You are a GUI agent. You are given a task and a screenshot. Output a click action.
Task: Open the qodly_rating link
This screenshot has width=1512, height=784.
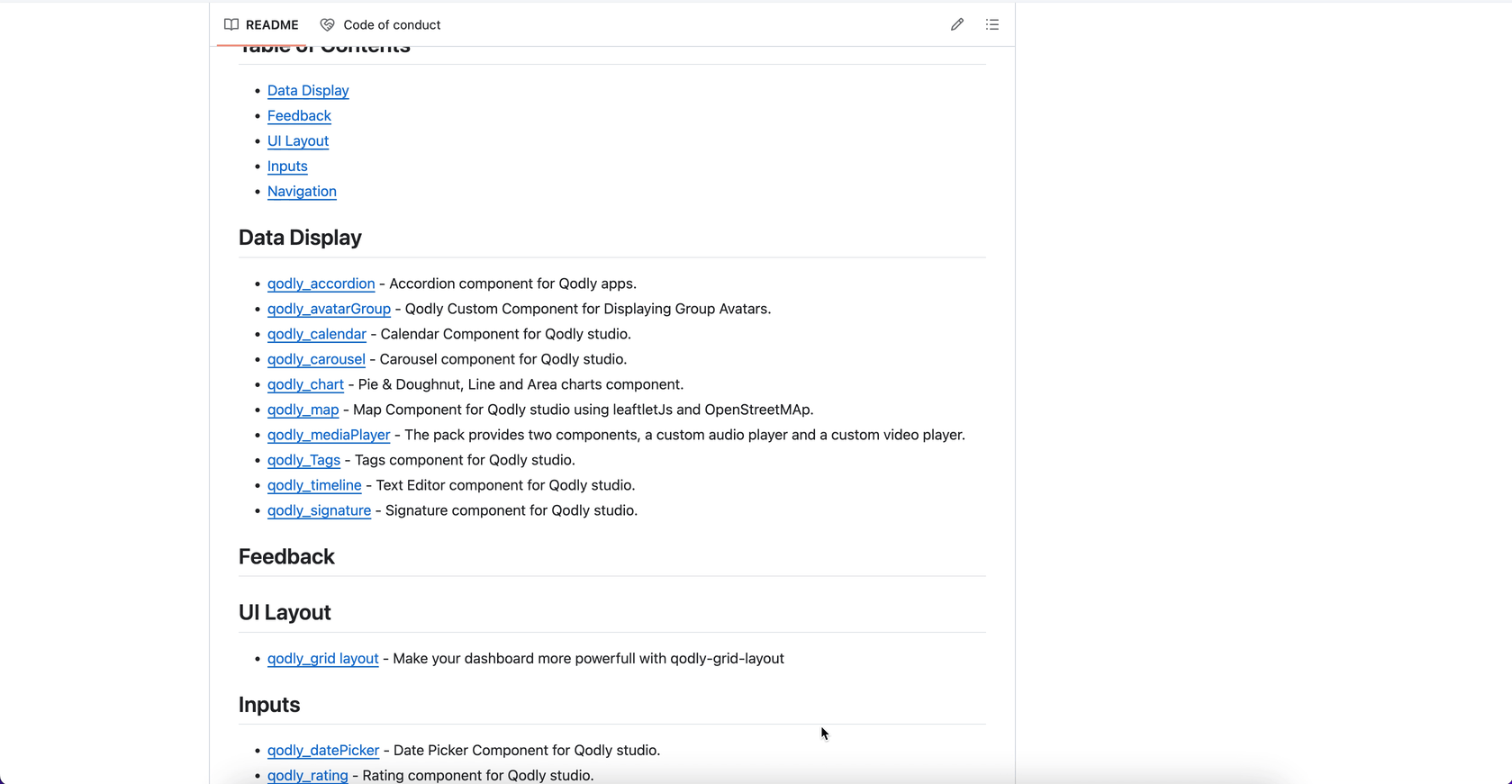point(307,775)
